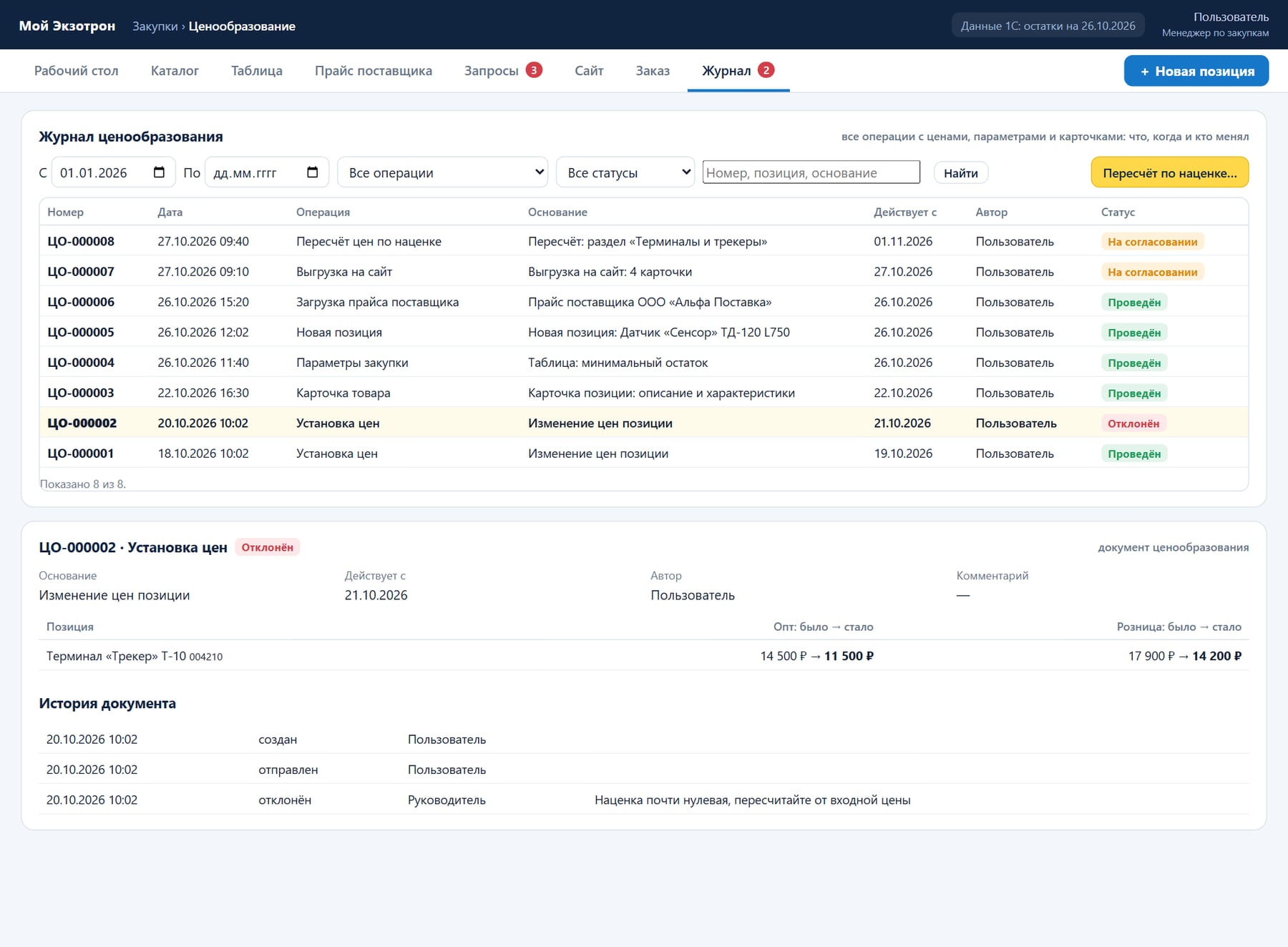Screen dimensions: 1288x947
Task: Expand the 'Все операции' dropdown
Action: [442, 172]
